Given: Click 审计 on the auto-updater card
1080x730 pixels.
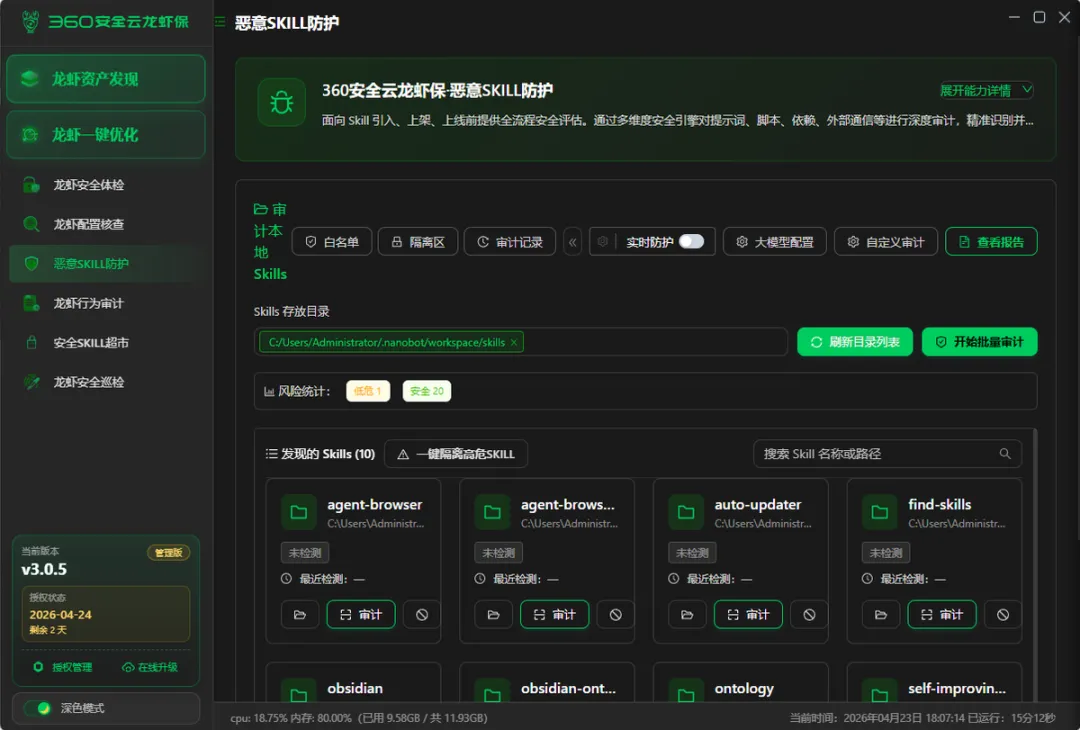Looking at the screenshot, I should [x=748, y=614].
